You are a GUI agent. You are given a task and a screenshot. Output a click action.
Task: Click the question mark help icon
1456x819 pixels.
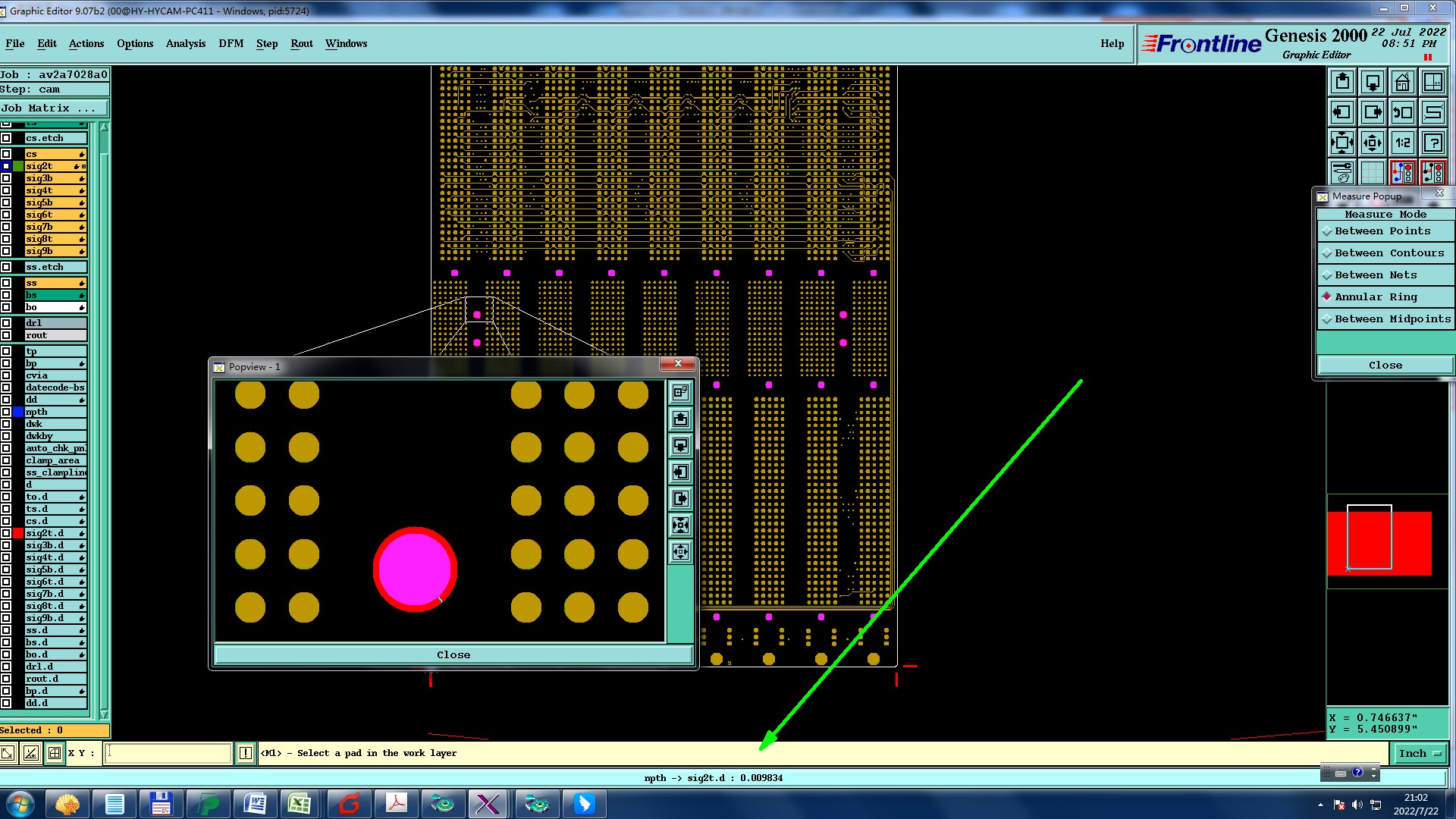[1432, 143]
